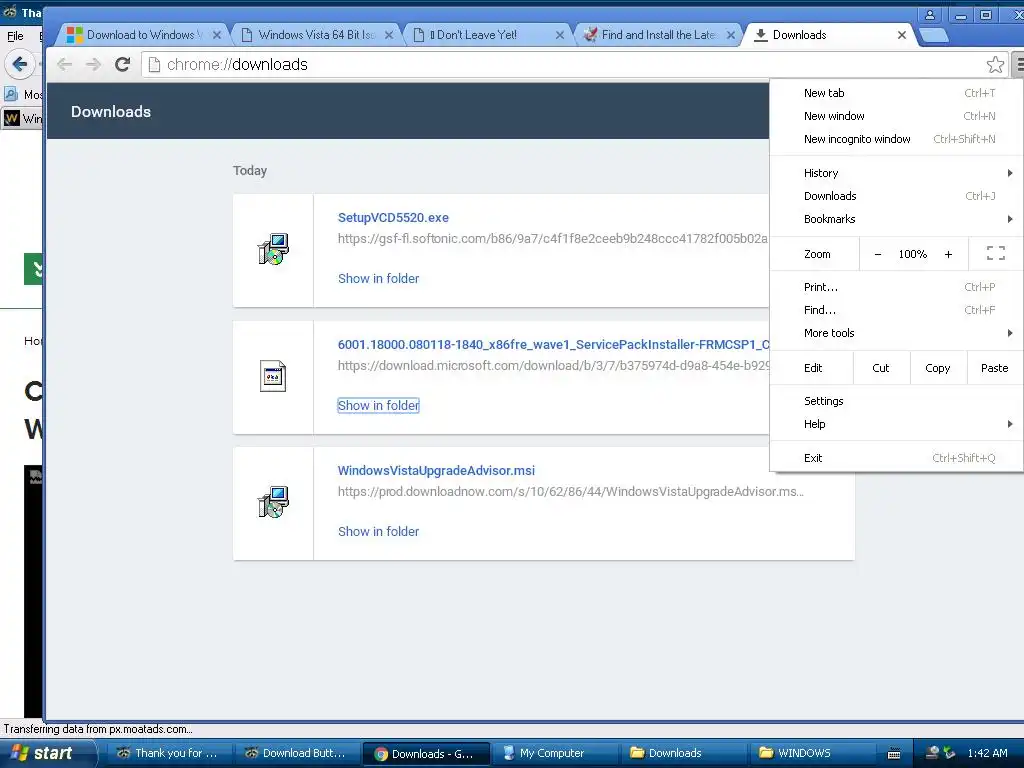Click the download.microsoft.com source URL

pos(553,366)
